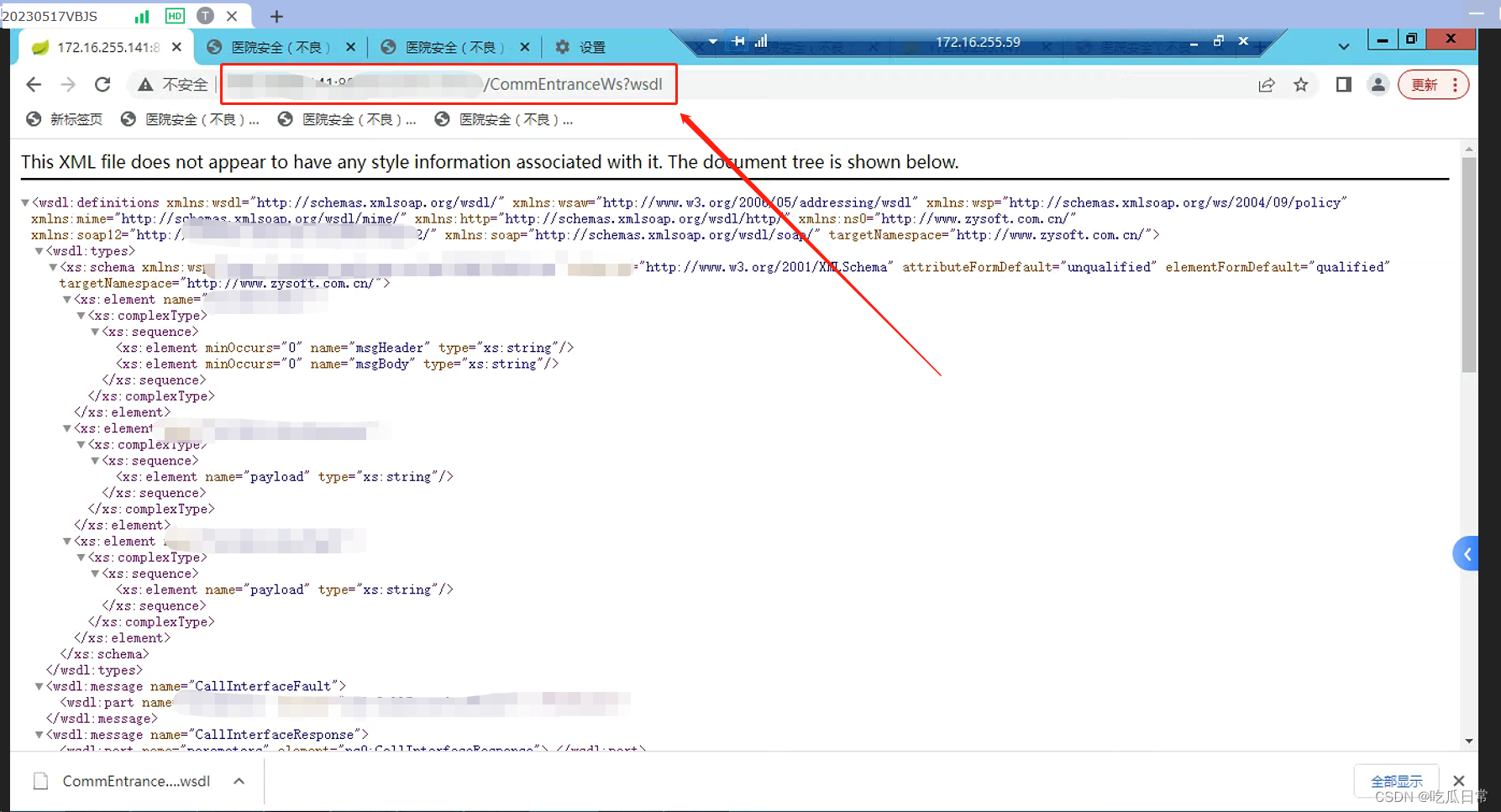Open the side panel square icon
The image size is (1501, 812).
point(1342,84)
